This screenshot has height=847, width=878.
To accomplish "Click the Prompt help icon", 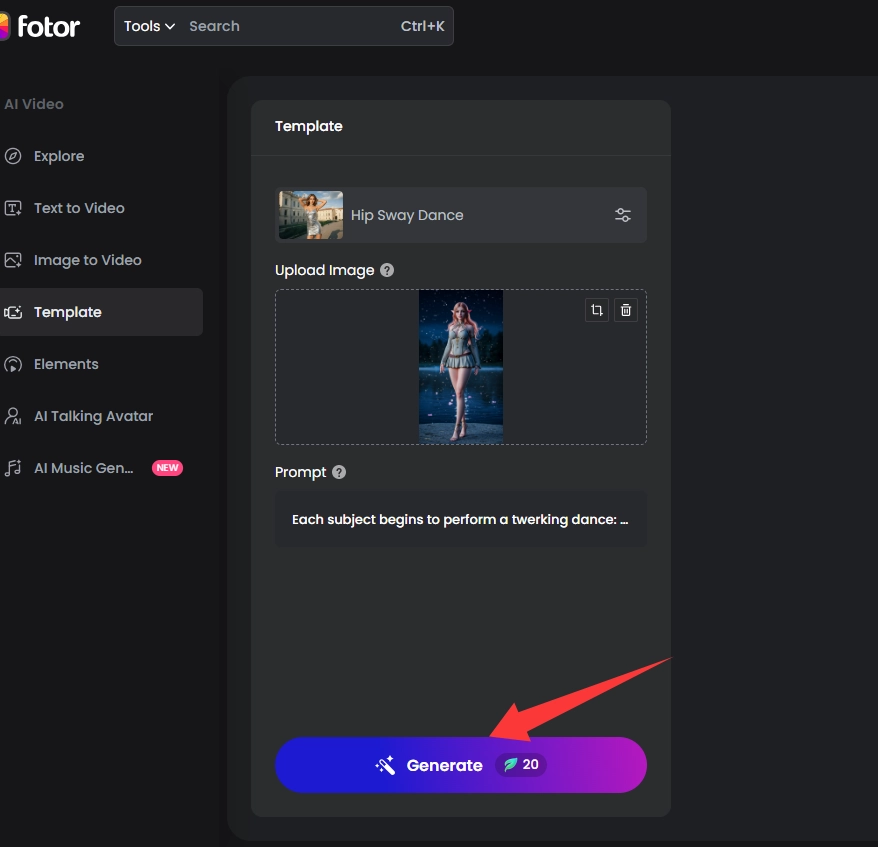I will [338, 472].
